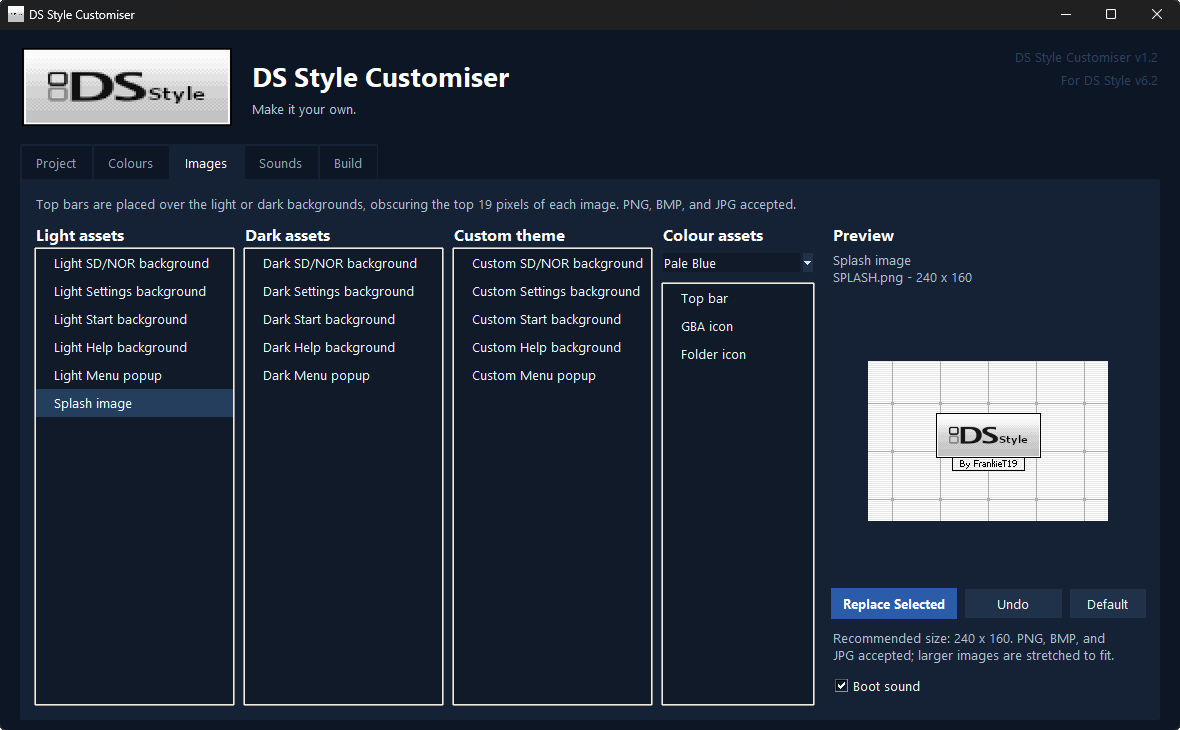The width and height of the screenshot is (1180, 730).
Task: Open the Project tab
Action: [x=56, y=163]
